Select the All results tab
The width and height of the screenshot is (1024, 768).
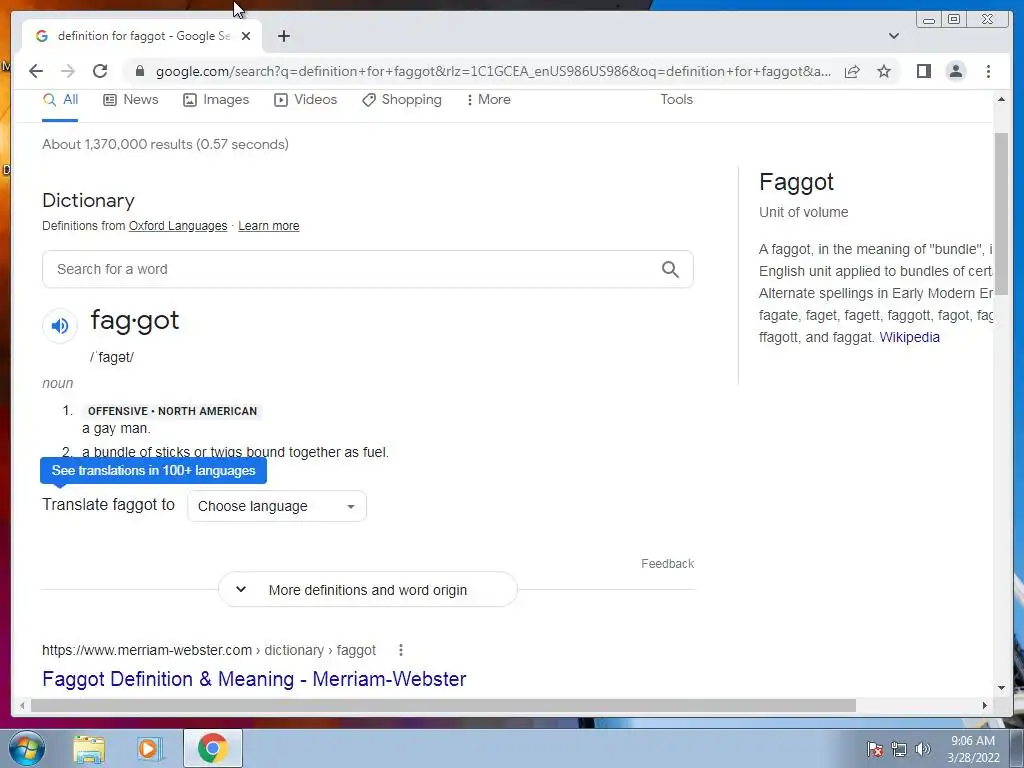(61, 99)
